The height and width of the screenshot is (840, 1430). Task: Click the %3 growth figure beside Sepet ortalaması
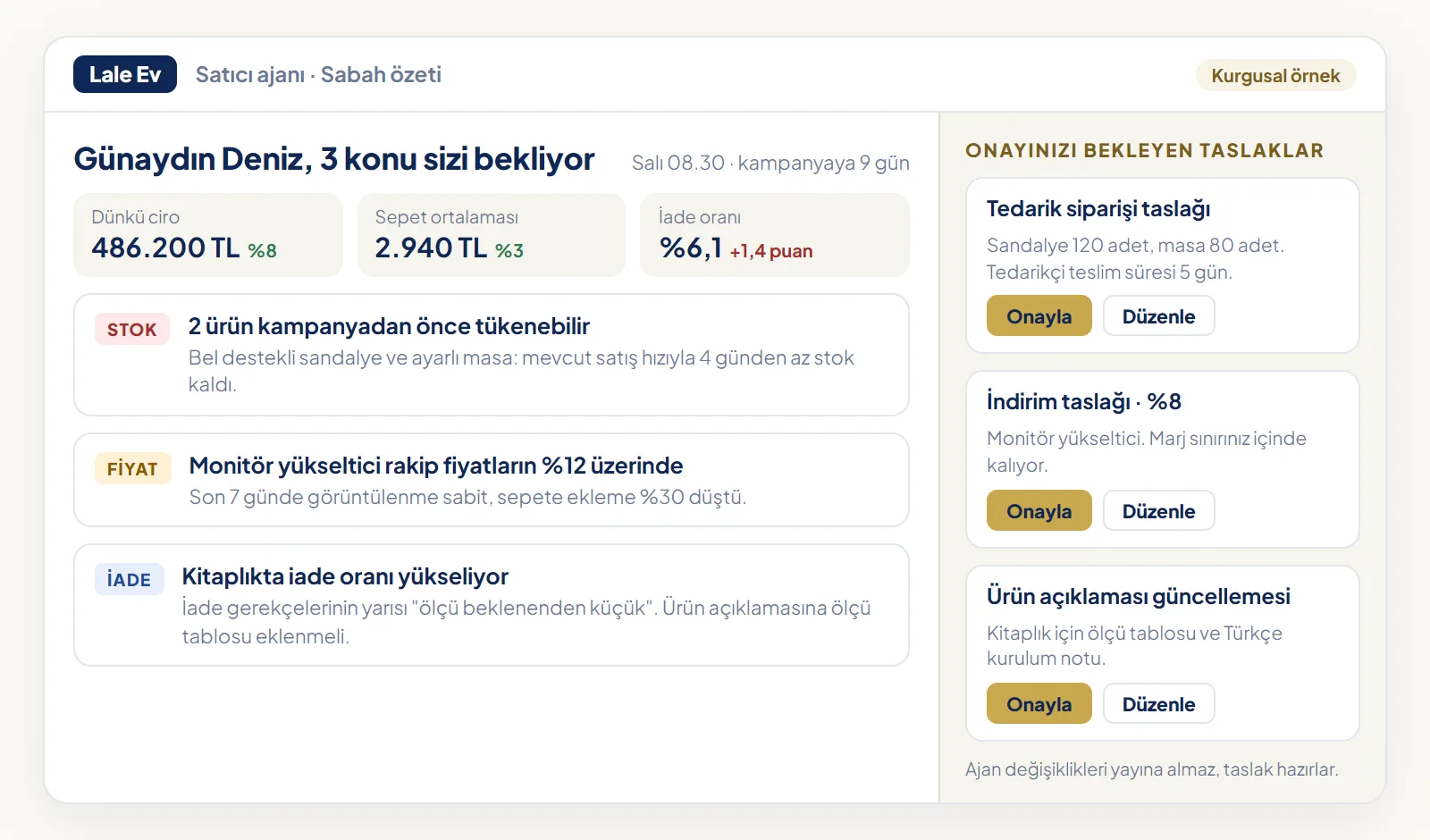click(x=509, y=251)
